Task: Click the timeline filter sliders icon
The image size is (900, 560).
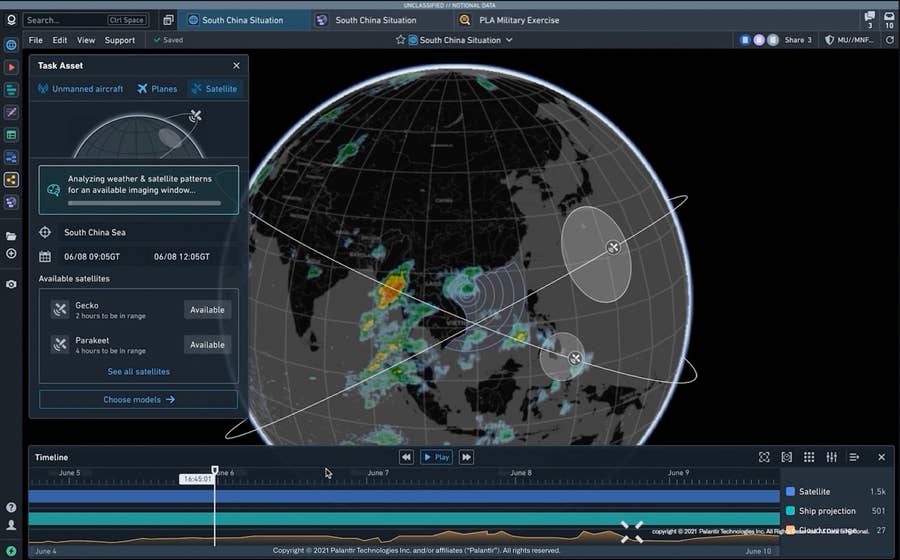Action: click(x=831, y=457)
